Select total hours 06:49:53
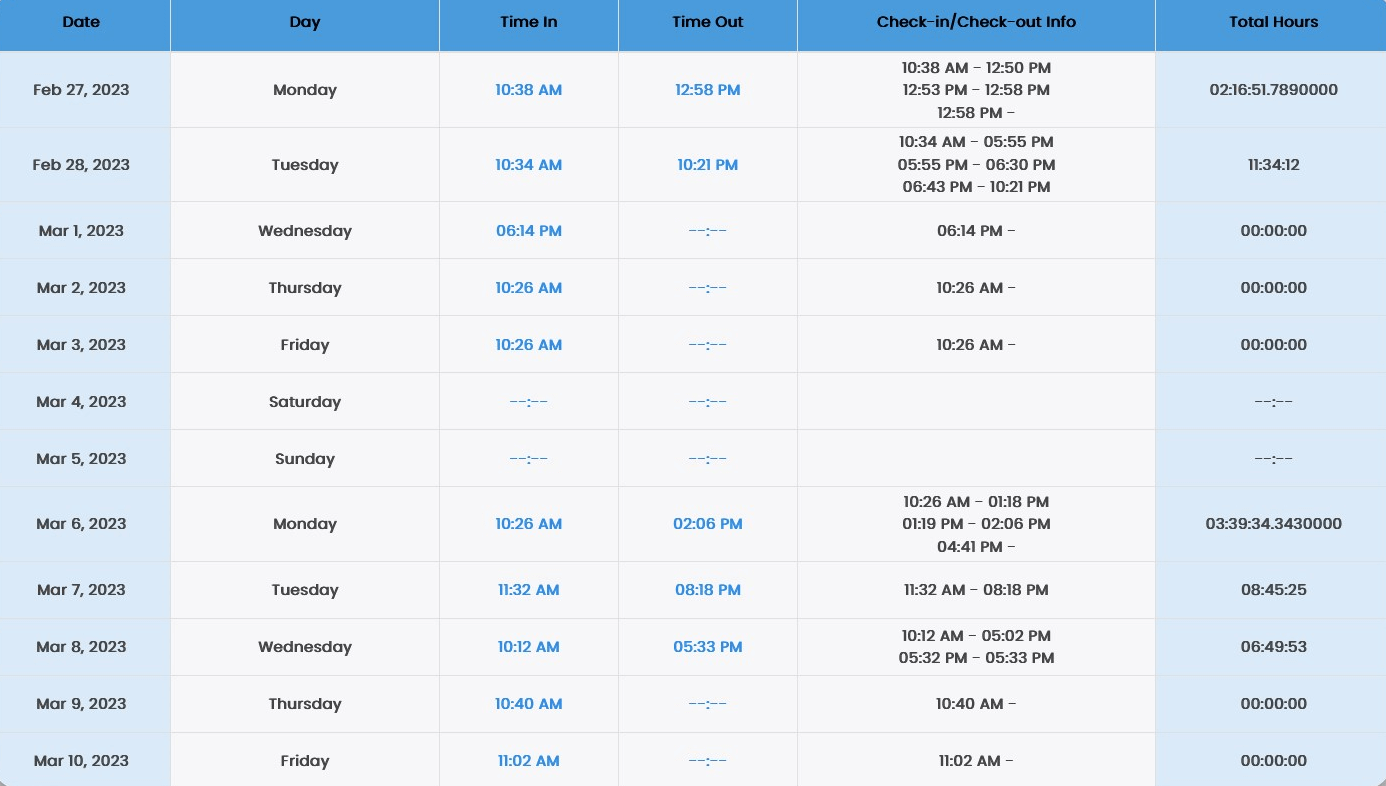 [1274, 647]
